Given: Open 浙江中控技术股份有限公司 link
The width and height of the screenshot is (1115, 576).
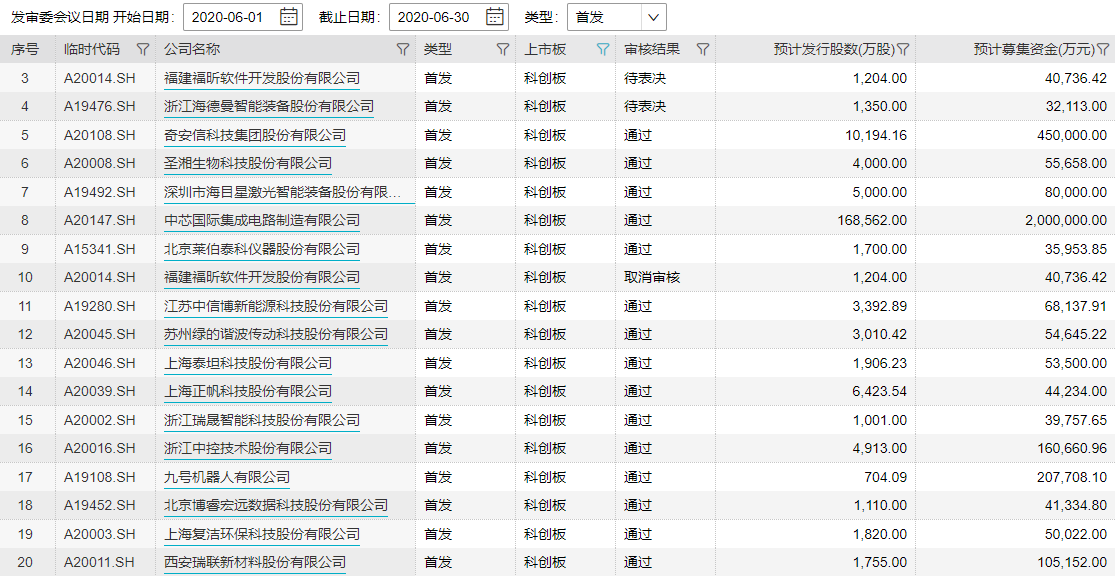Looking at the screenshot, I should 247,448.
